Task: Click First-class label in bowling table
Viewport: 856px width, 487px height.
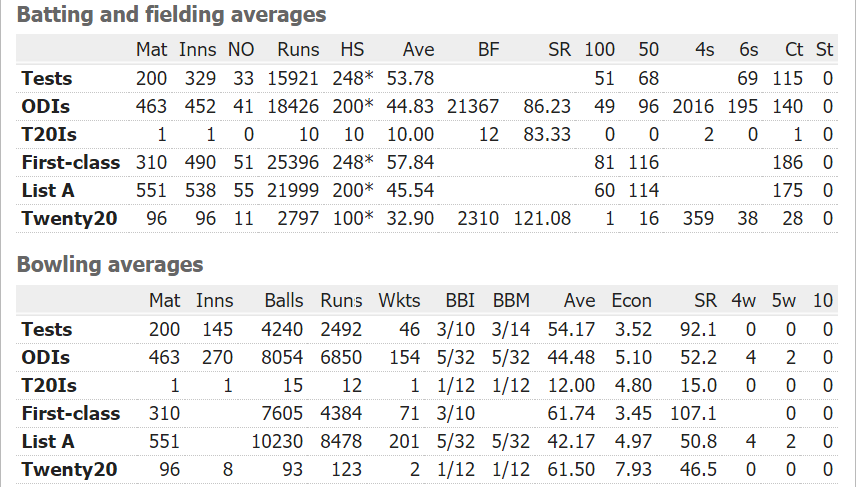Action: pyautogui.click(x=70, y=413)
